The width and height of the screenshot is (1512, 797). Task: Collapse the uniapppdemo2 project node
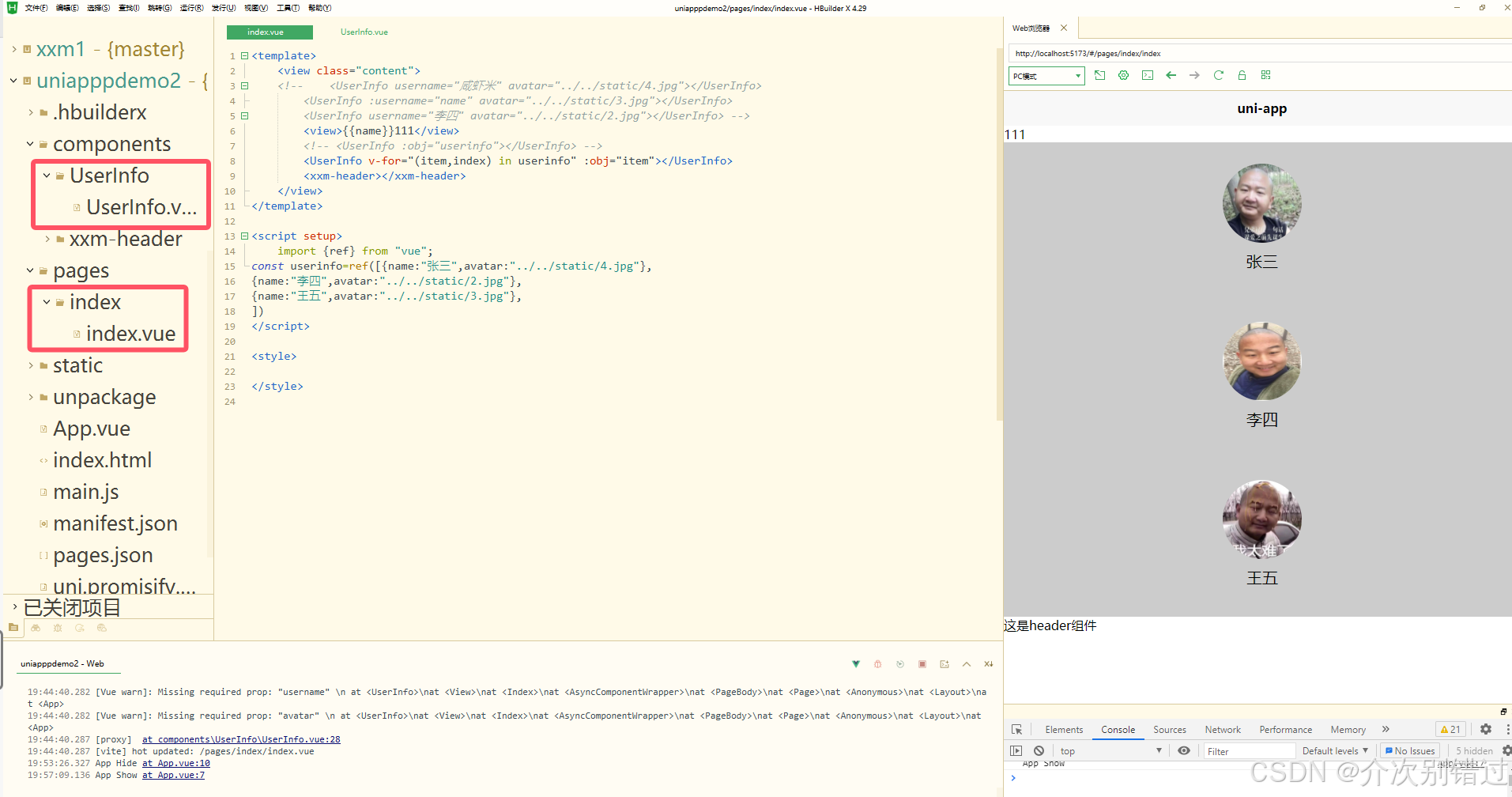(14, 81)
